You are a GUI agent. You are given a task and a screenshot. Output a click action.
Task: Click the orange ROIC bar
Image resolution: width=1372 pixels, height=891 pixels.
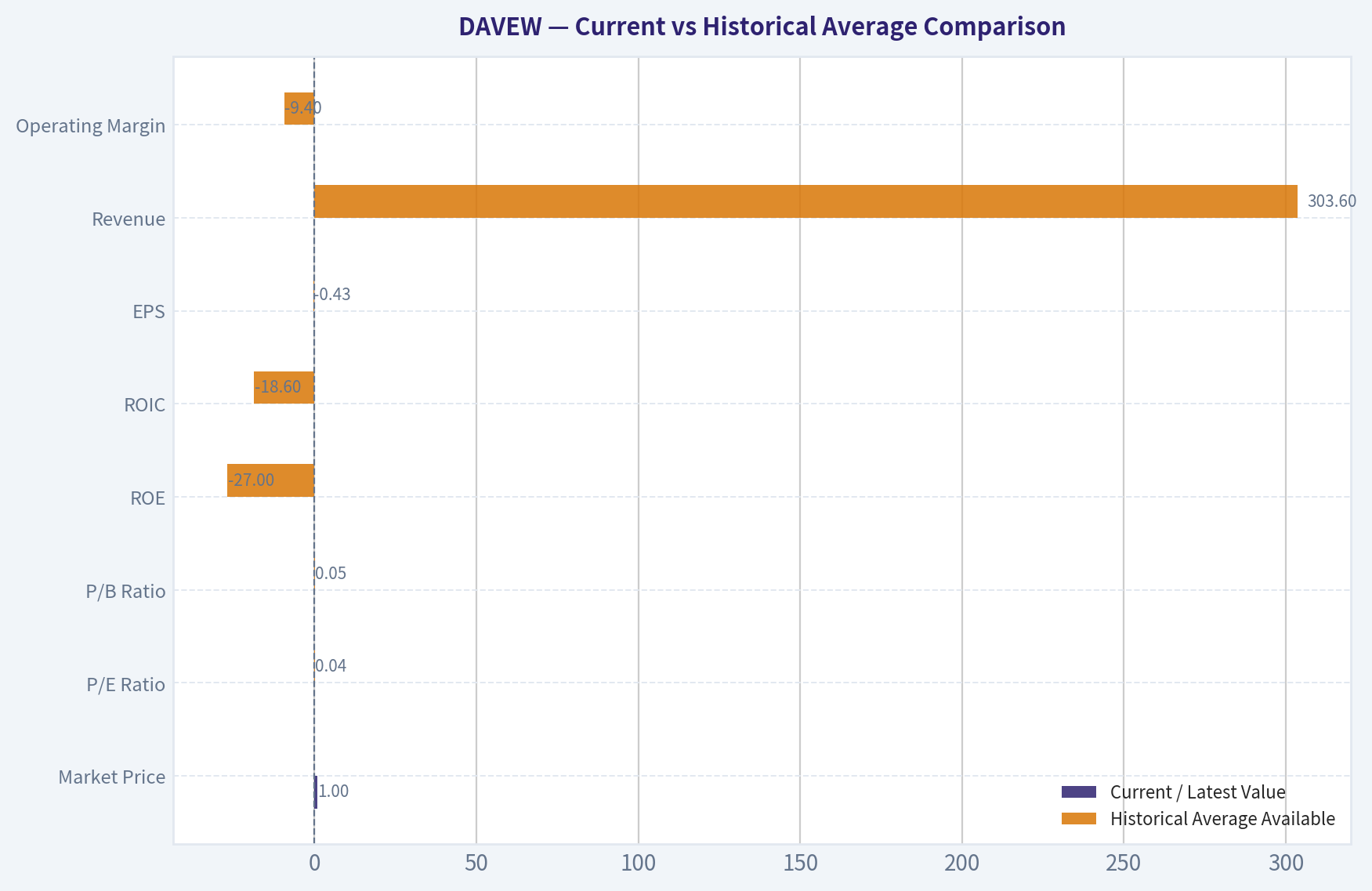pyautogui.click(x=284, y=387)
